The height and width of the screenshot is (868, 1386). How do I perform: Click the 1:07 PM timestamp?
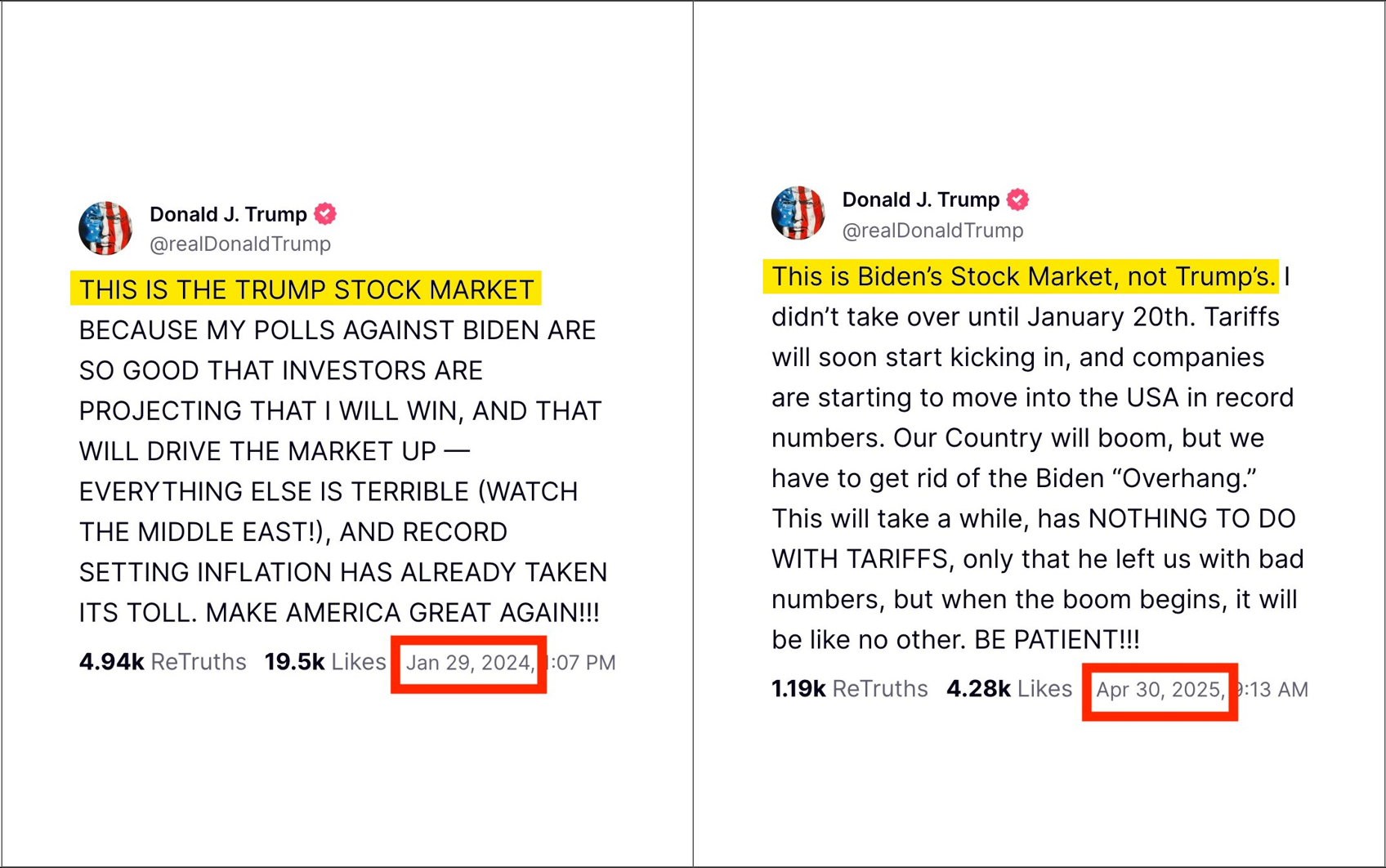pos(581,663)
